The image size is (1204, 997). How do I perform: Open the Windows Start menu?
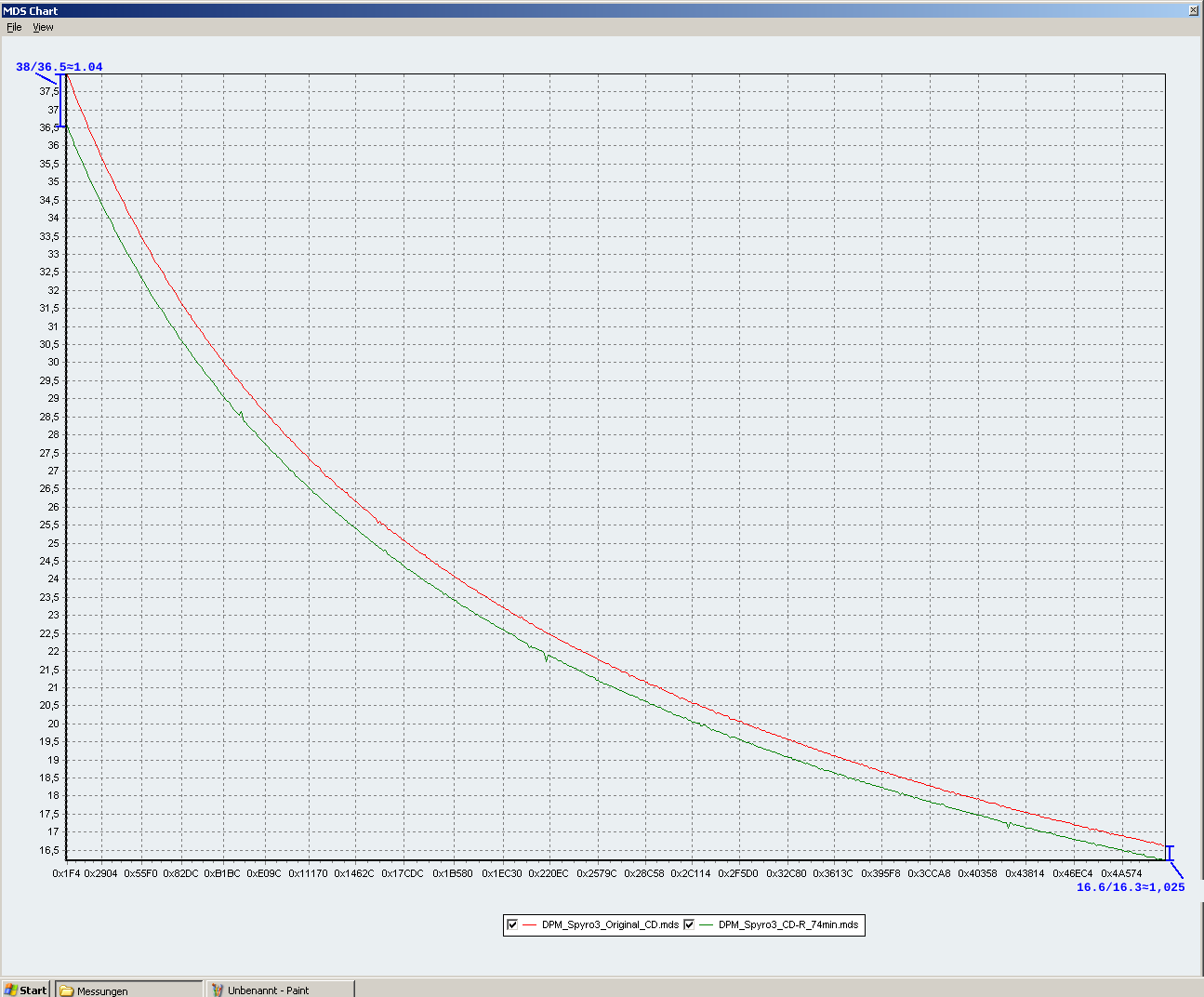pyautogui.click(x=25, y=990)
